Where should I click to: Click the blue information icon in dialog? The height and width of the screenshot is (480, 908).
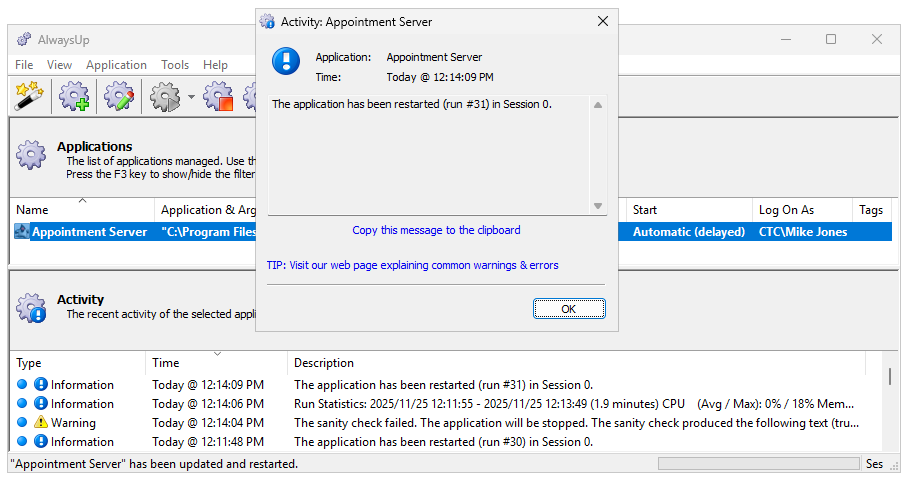click(x=286, y=62)
